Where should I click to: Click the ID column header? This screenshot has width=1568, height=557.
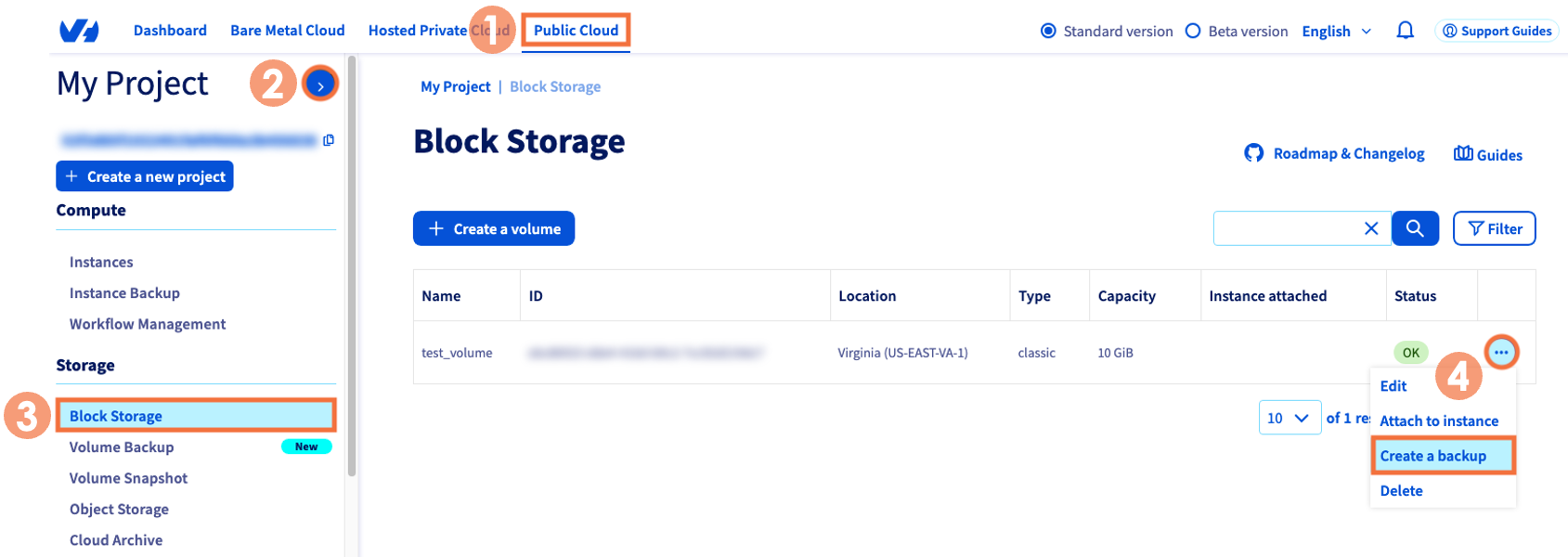pyautogui.click(x=536, y=296)
